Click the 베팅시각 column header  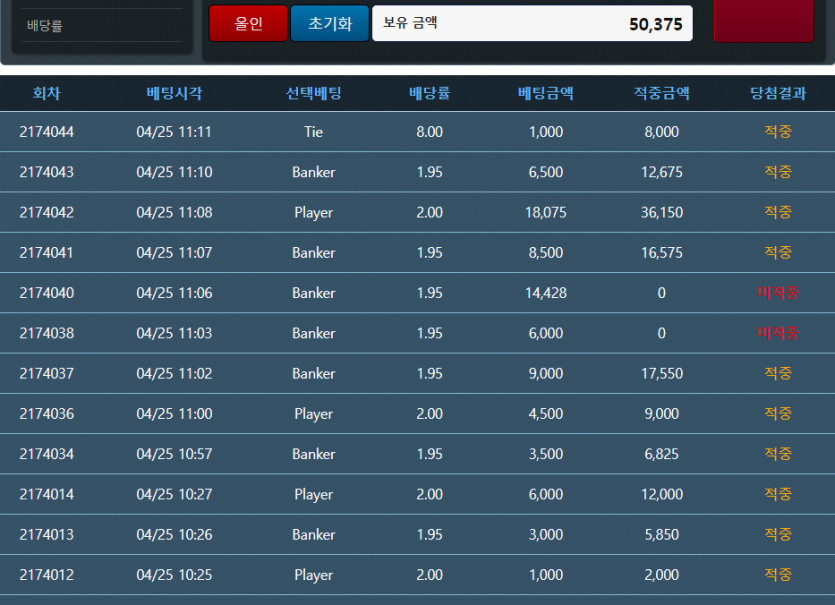click(x=174, y=94)
